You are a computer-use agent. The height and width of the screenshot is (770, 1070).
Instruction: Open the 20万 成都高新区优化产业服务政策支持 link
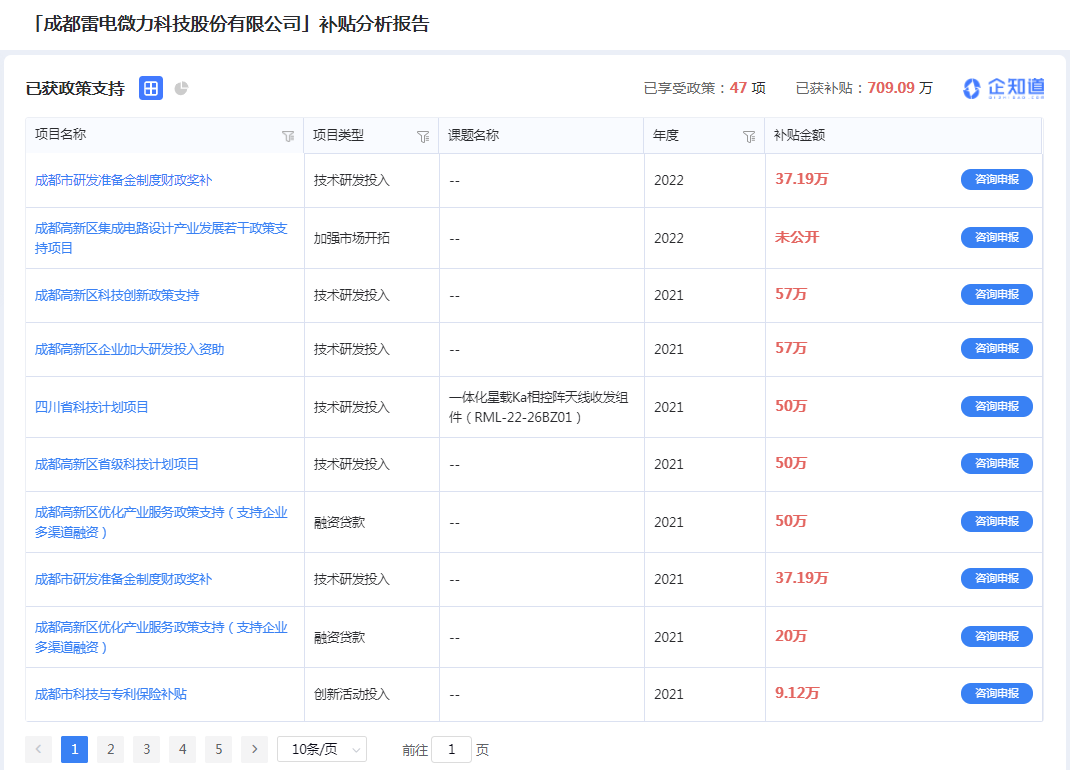[x=161, y=638]
